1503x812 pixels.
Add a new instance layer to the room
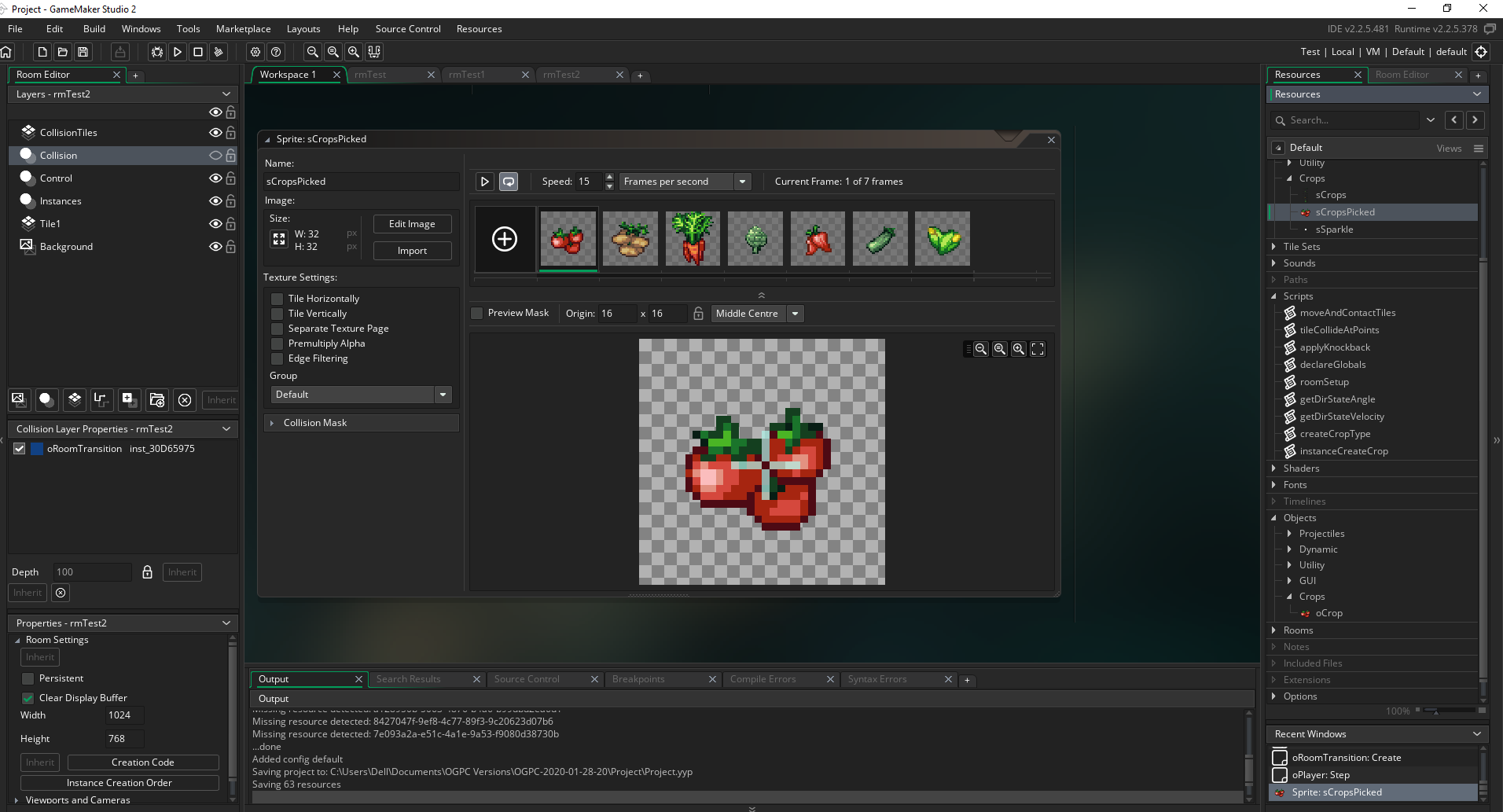46,400
